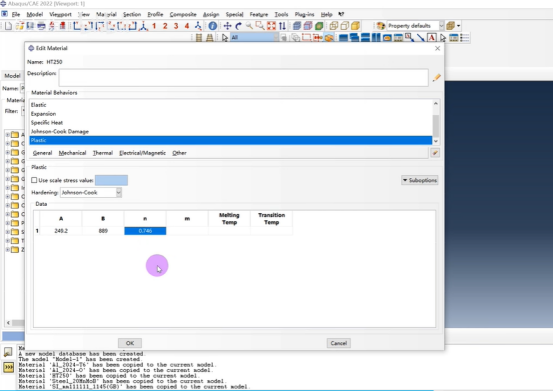Click the delete behavior icon below list
The width and height of the screenshot is (554, 392).
435,153
